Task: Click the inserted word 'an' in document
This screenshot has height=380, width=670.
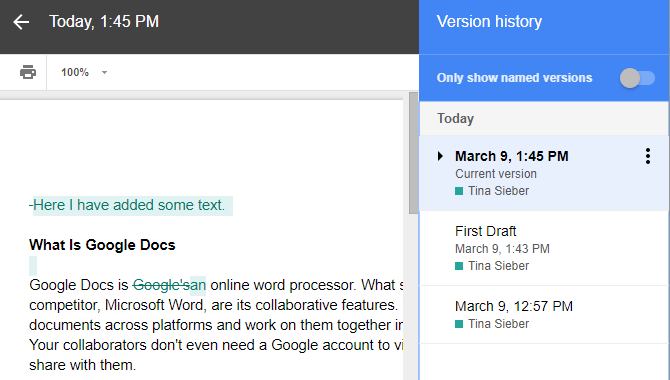Action: click(198, 285)
